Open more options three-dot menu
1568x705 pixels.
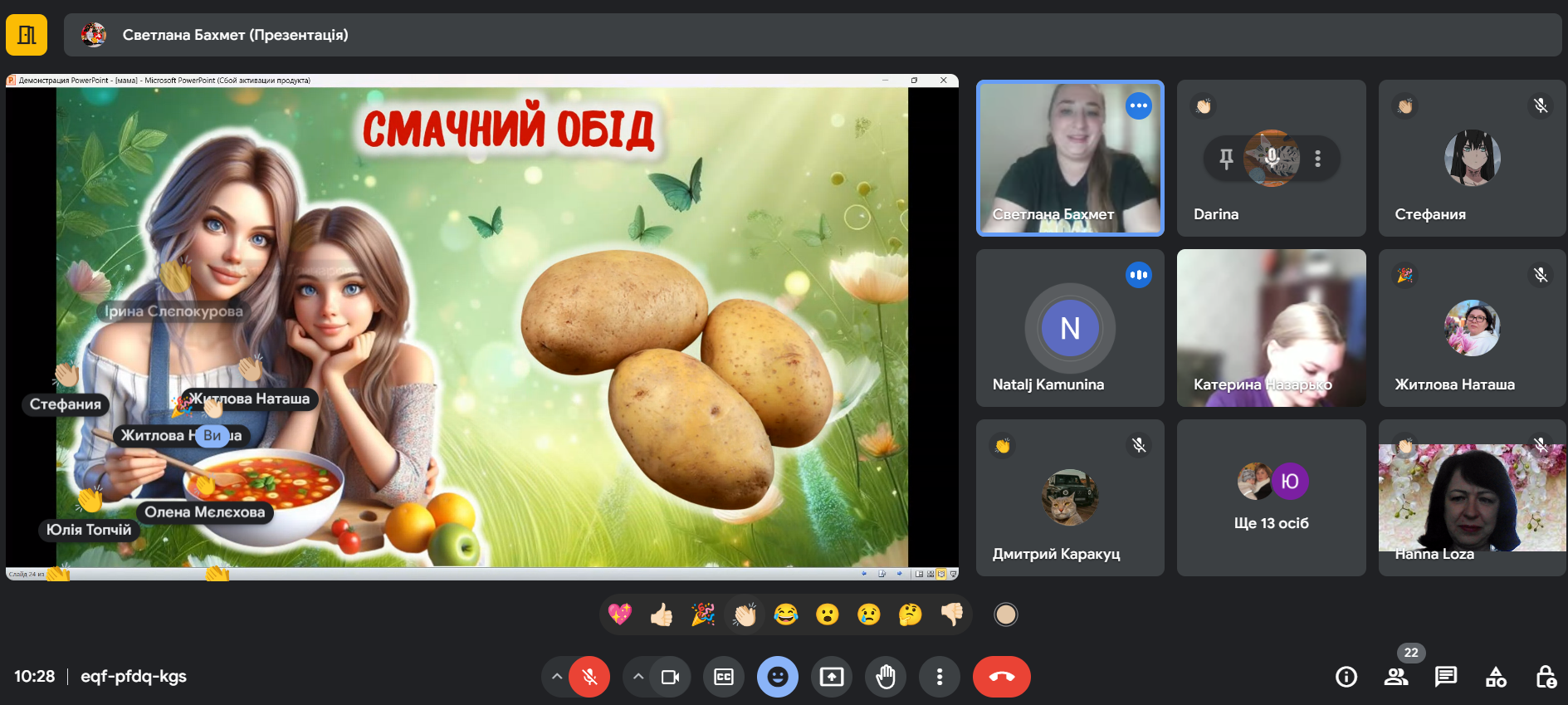[x=940, y=677]
